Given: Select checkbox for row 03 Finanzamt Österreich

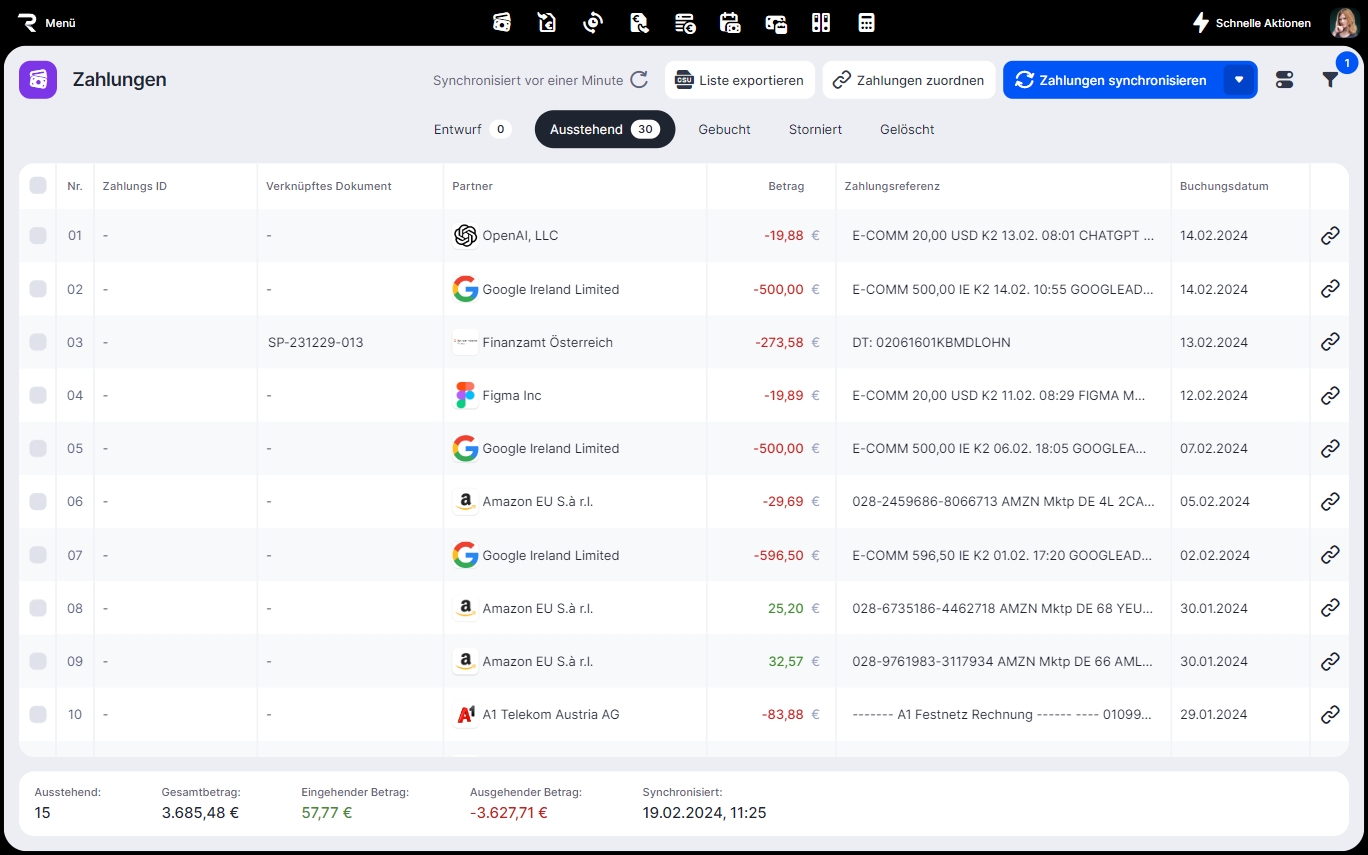Looking at the screenshot, I should (x=38, y=342).
